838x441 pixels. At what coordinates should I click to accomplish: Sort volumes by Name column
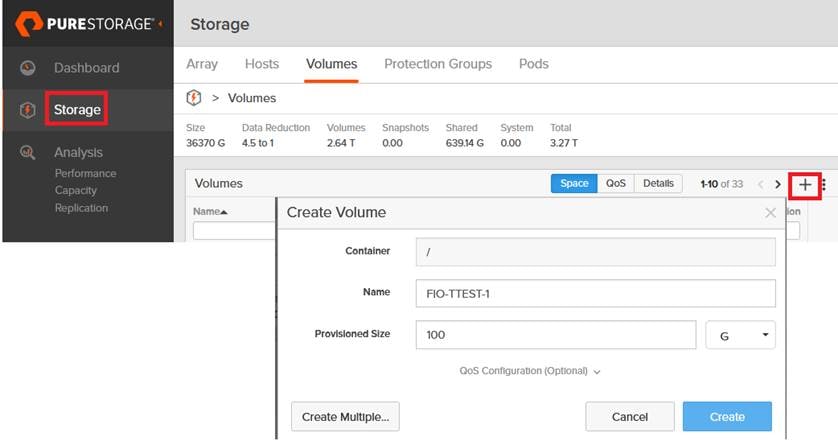tap(210, 212)
